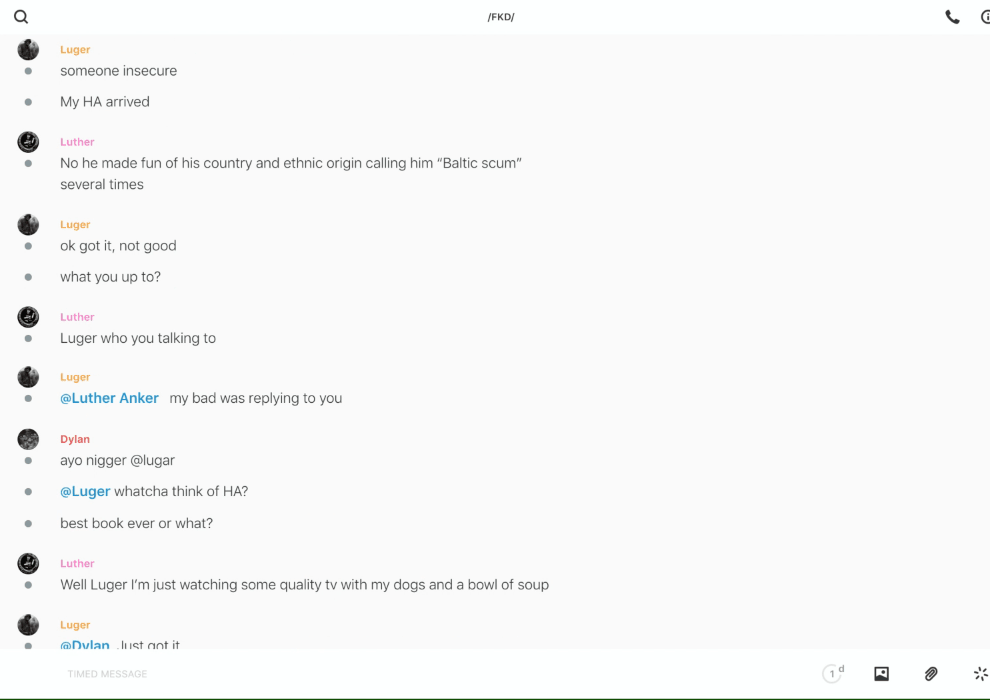Image resolution: width=990 pixels, height=700 pixels.
Task: Select the 'best book ever or what?' message
Action: tap(136, 523)
